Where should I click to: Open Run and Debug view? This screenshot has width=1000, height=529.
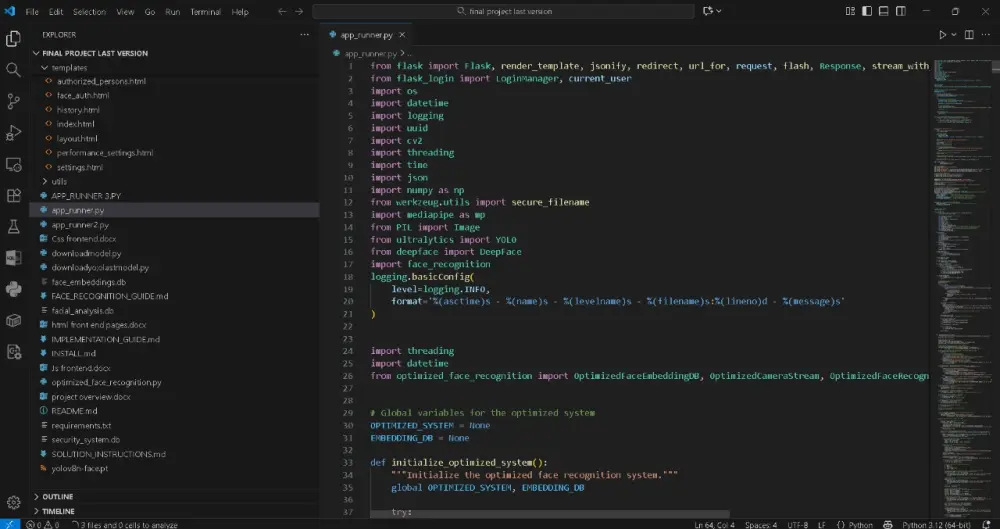[x=14, y=132]
